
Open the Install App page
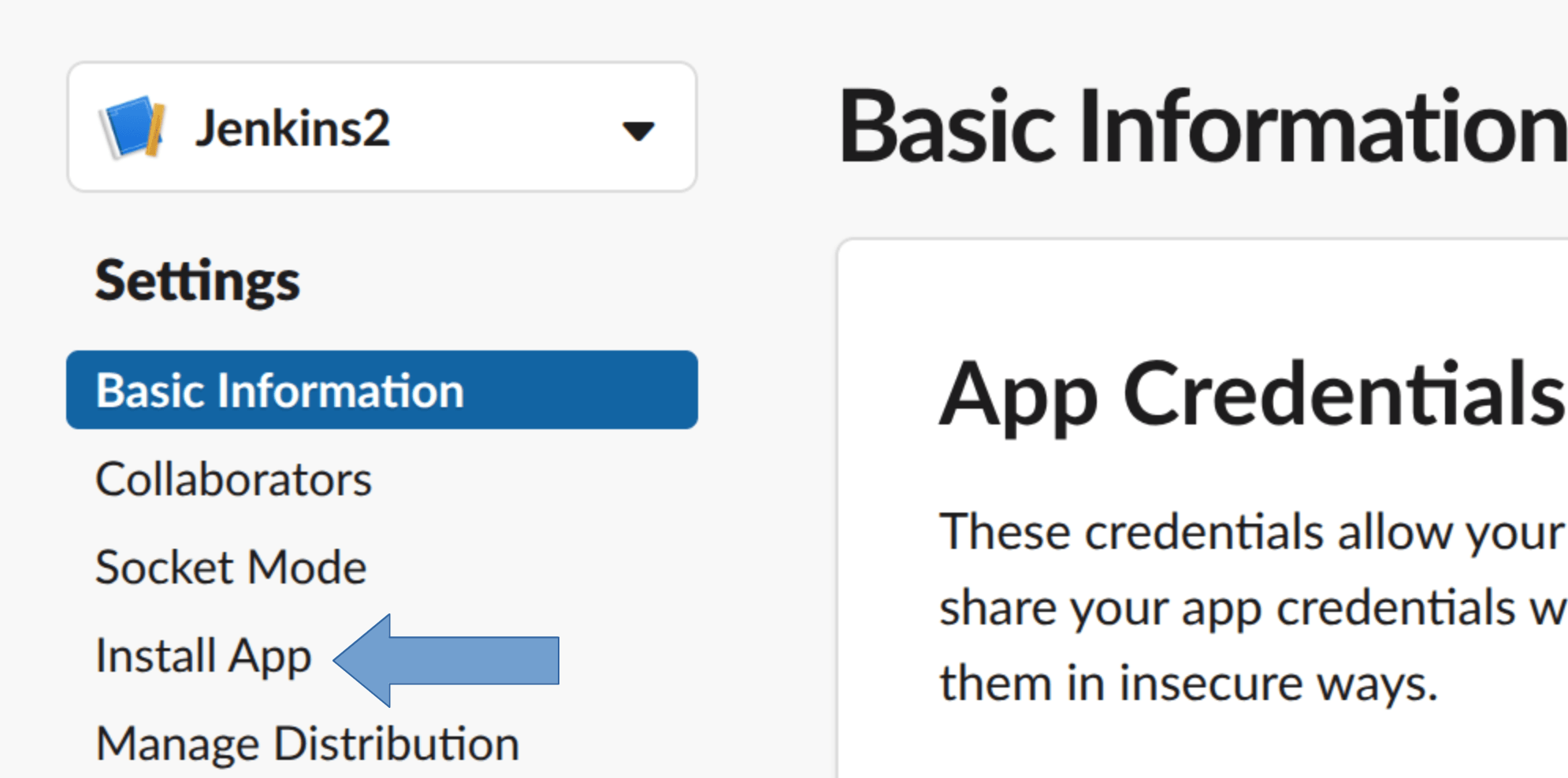(x=203, y=656)
